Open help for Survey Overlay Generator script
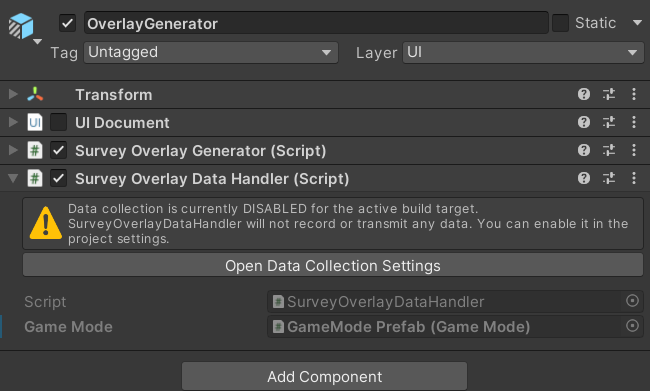Viewport: 650px width, 391px height. (584, 150)
